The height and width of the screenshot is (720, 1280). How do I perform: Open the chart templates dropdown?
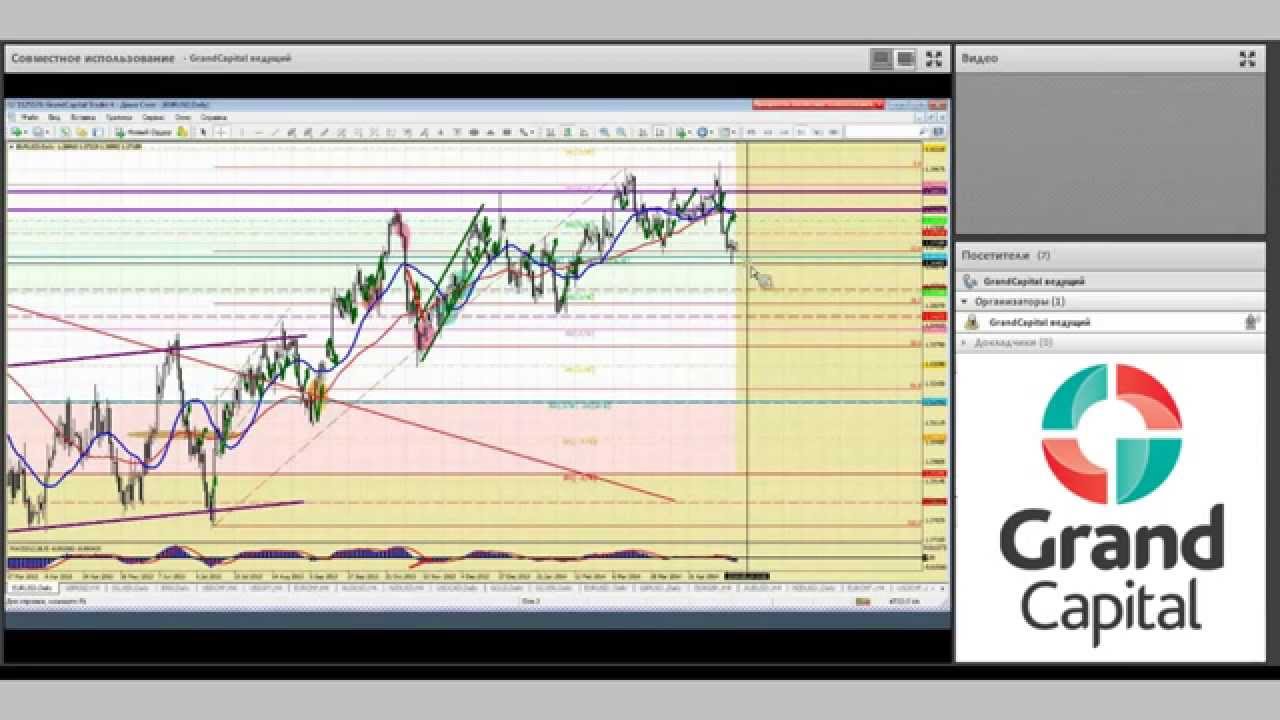(x=726, y=132)
